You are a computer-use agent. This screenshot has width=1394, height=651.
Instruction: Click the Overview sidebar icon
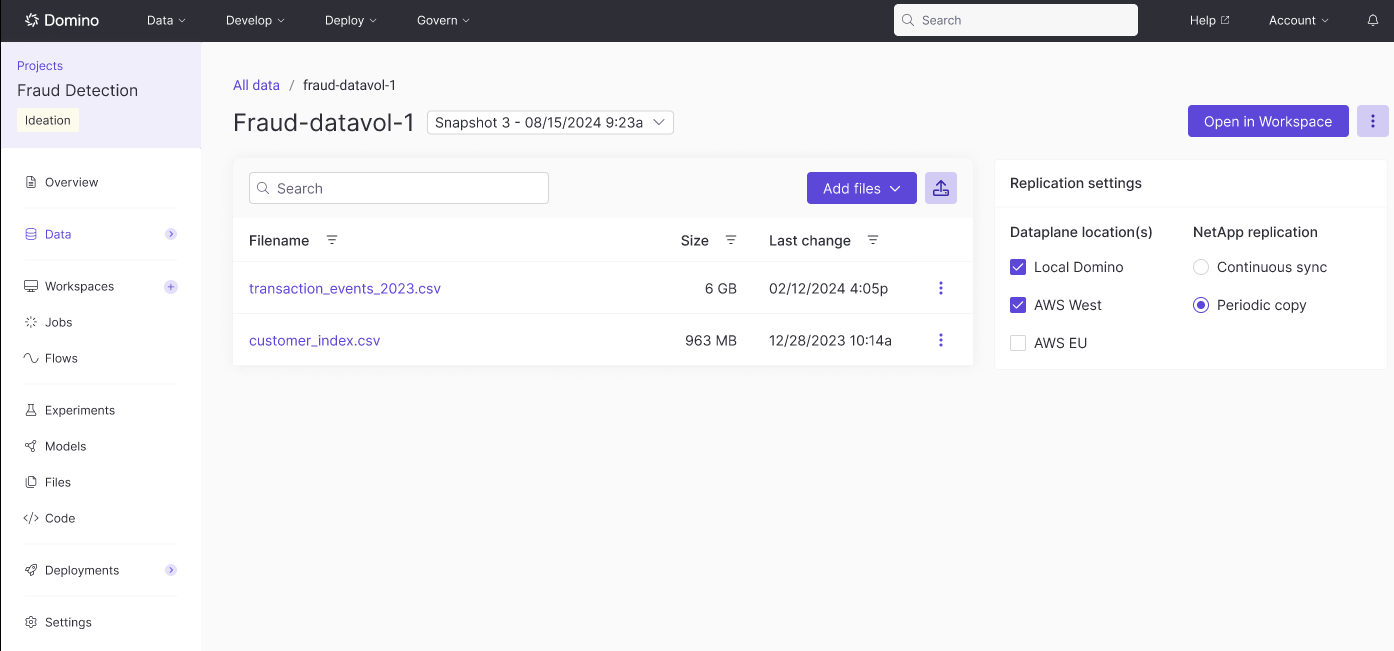point(31,182)
